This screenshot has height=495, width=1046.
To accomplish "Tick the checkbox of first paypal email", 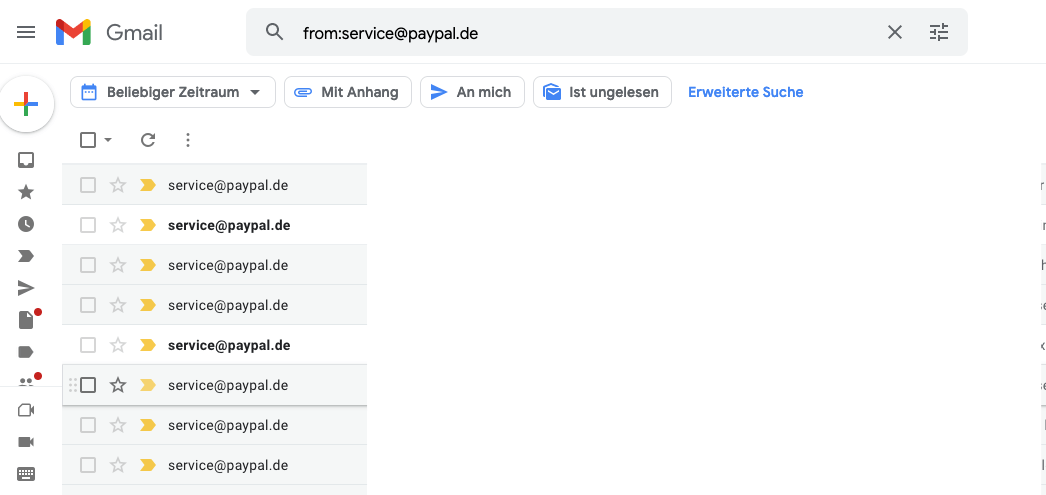I will (x=88, y=185).
